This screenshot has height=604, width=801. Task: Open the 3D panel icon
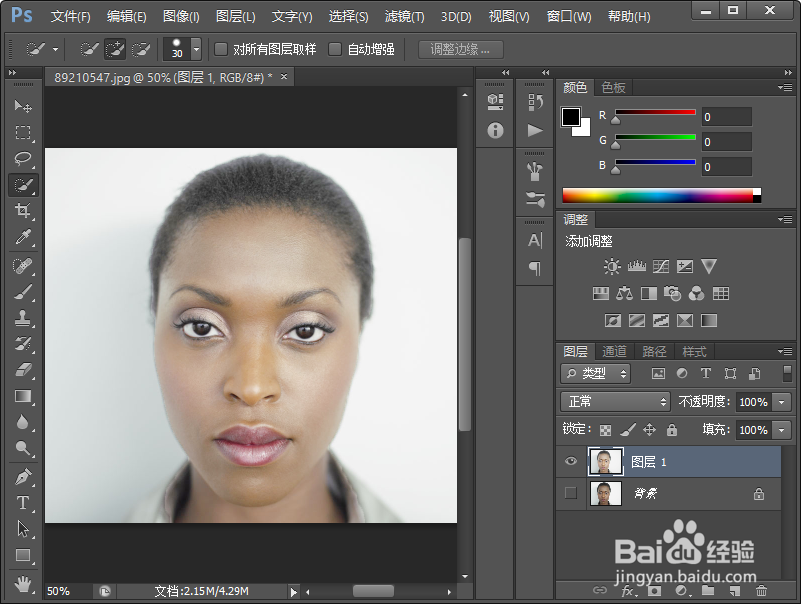click(494, 101)
